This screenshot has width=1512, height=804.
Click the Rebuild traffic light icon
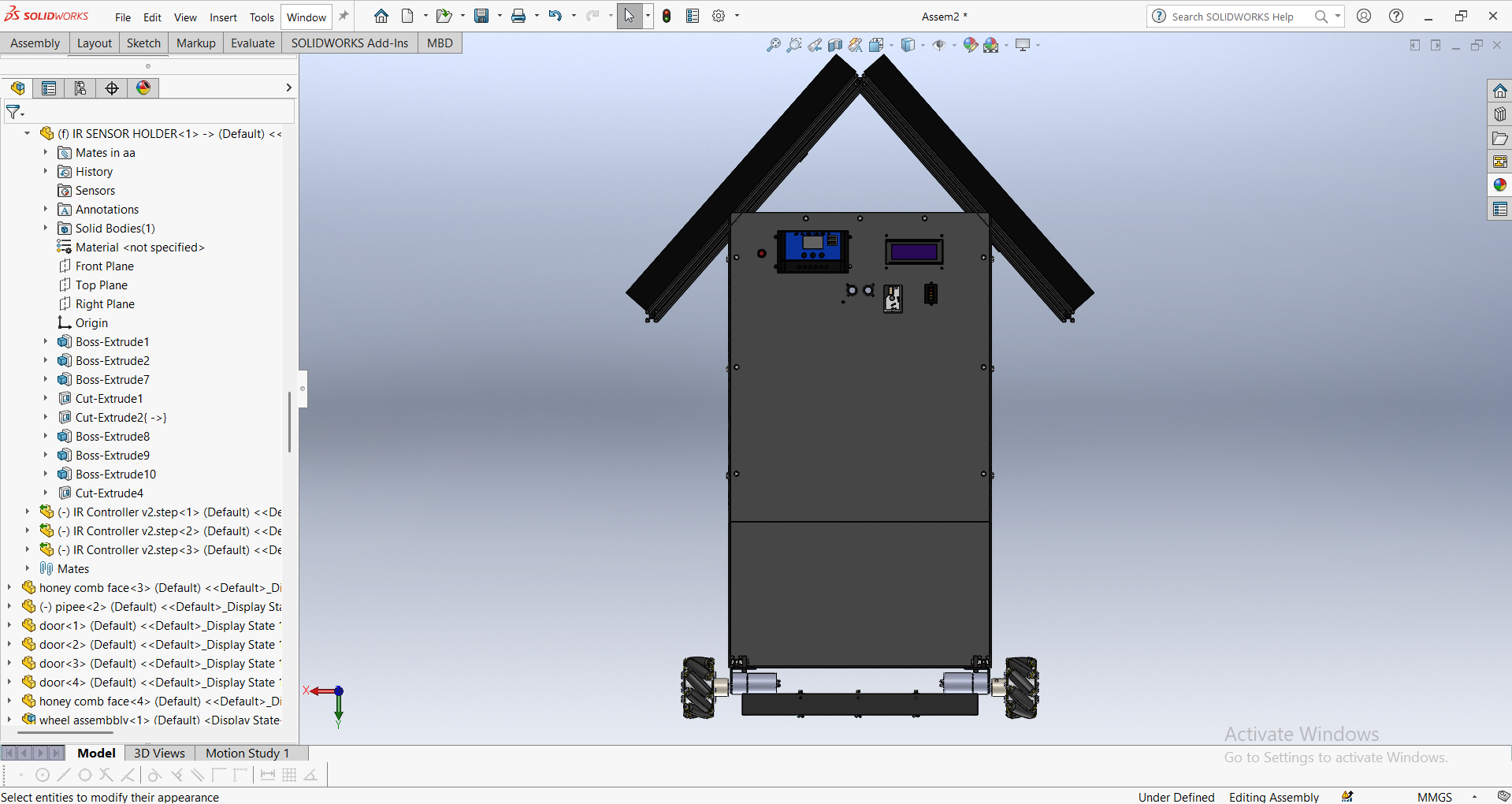[667, 16]
